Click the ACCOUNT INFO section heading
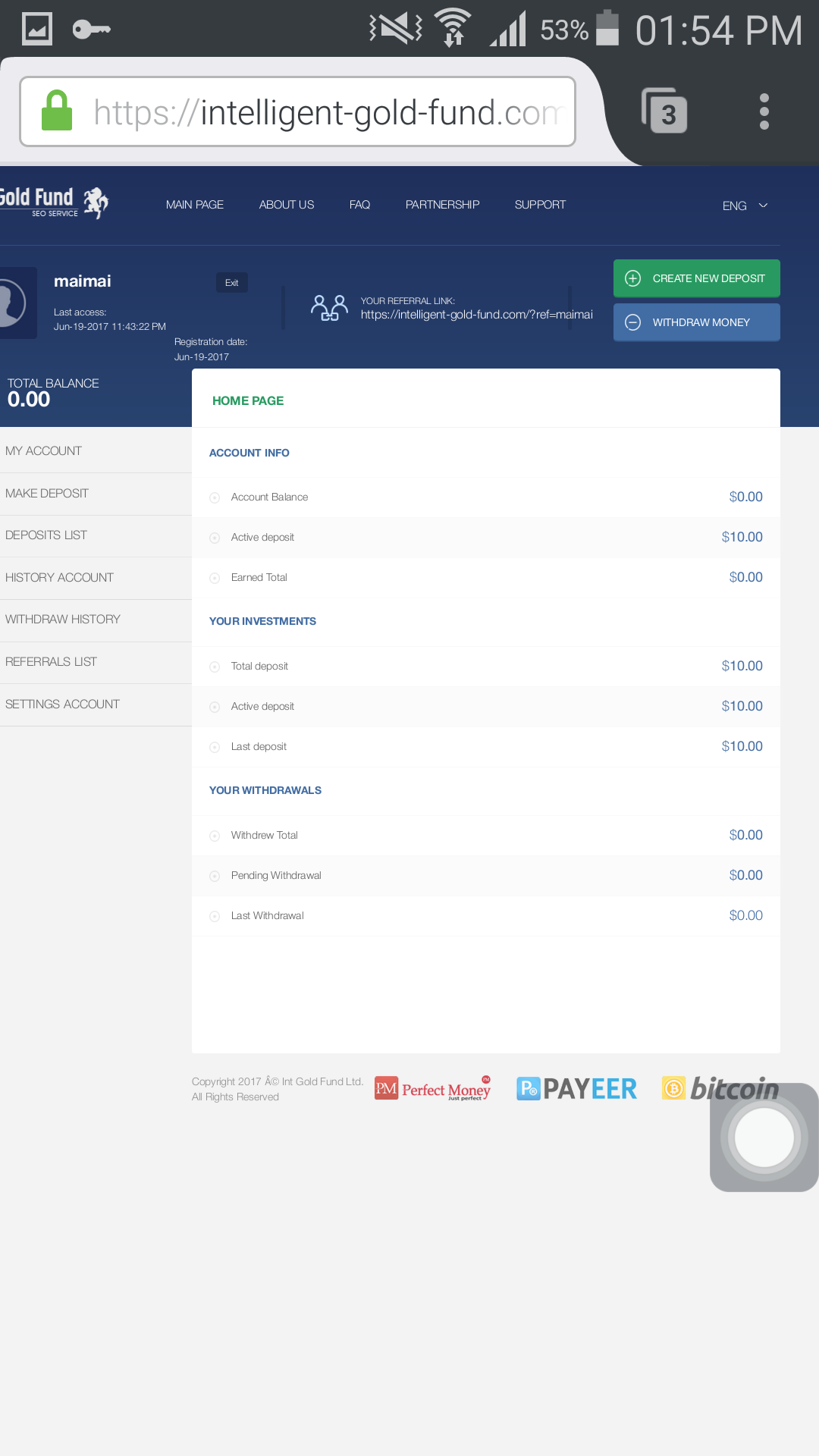 pos(249,453)
